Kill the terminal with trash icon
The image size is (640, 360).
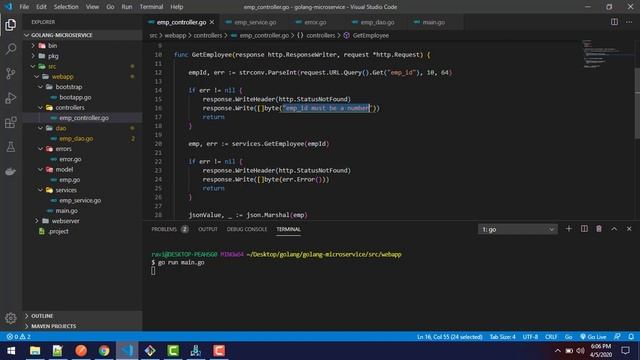pos(599,229)
